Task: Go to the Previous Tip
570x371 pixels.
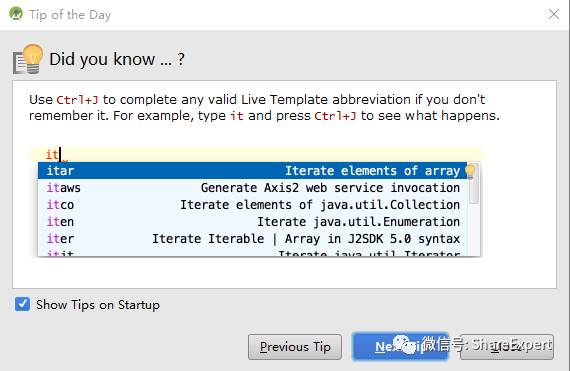Action: coord(295,347)
